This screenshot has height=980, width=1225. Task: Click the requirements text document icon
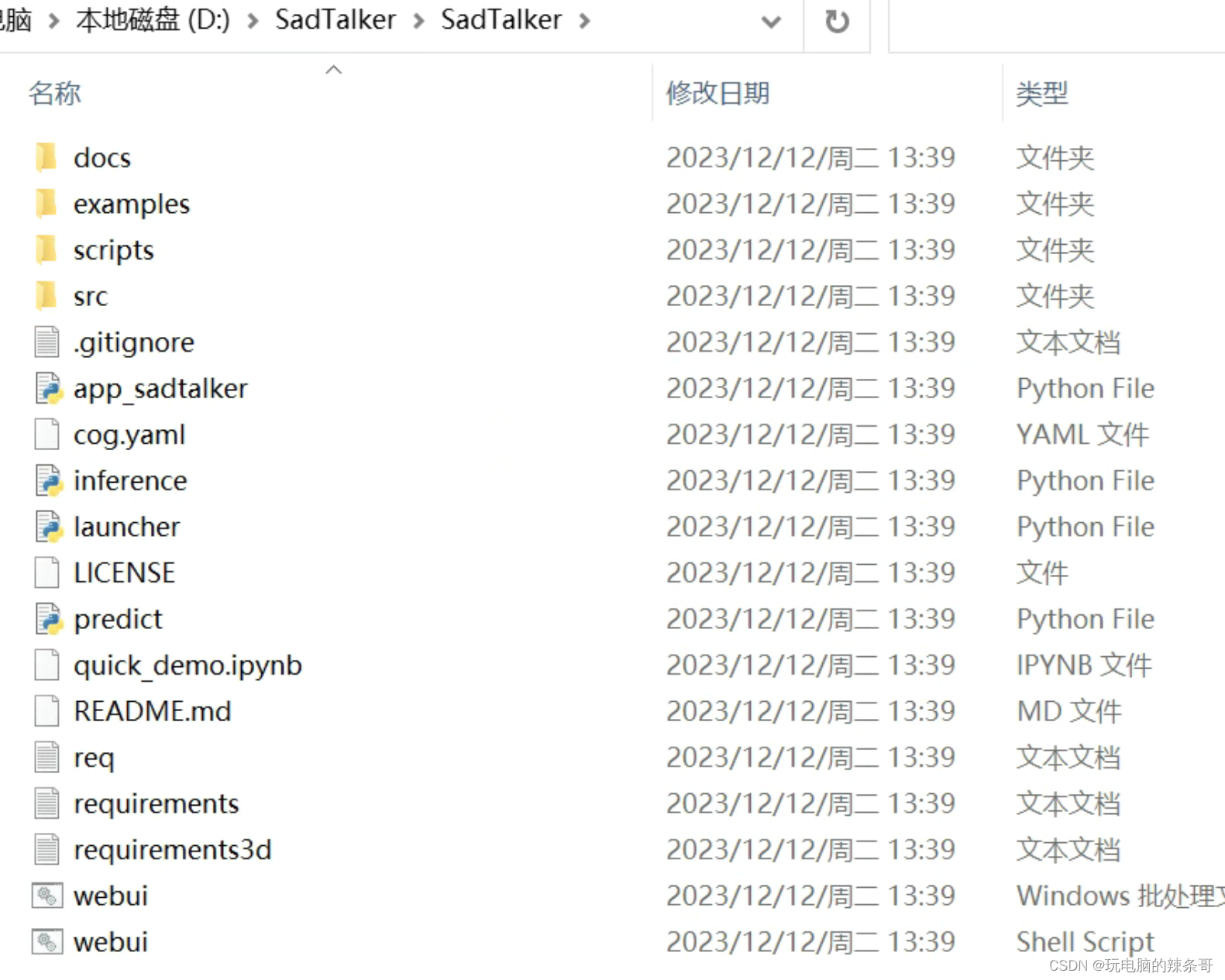46,803
